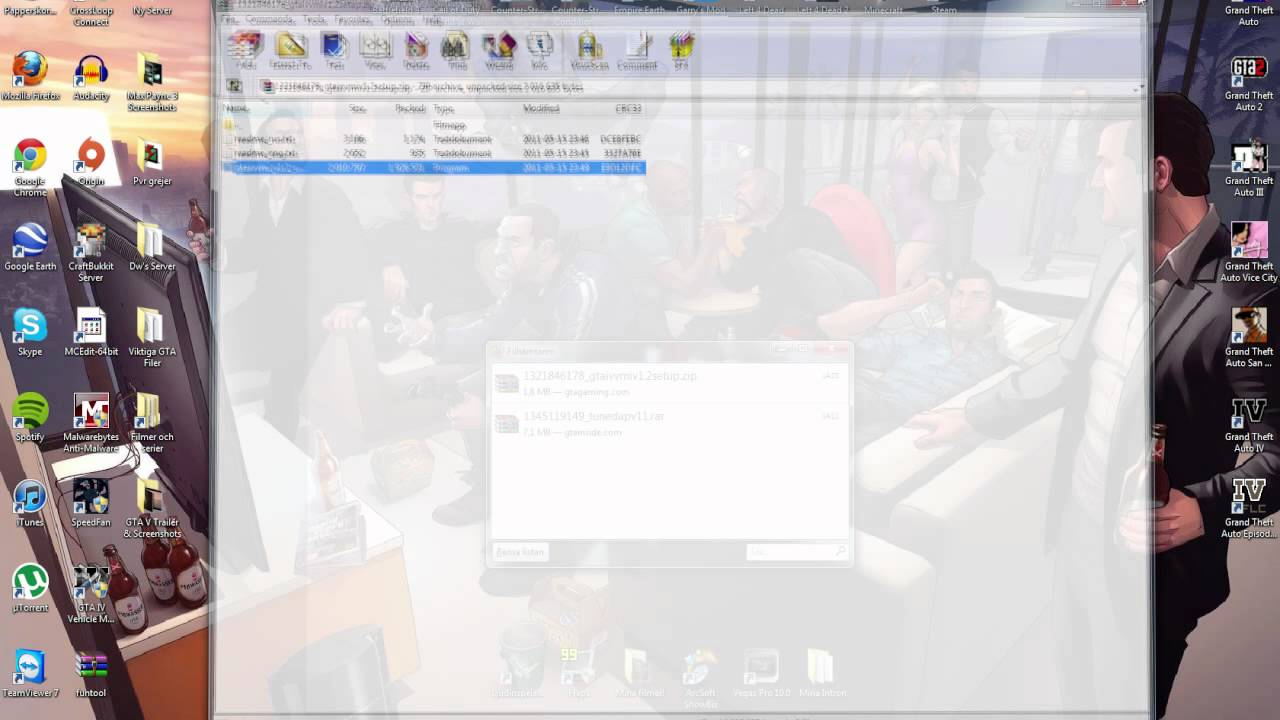This screenshot has height=720, width=1280.
Task: Open MaxPayne 3 Screenshots folder
Action: 152,82
